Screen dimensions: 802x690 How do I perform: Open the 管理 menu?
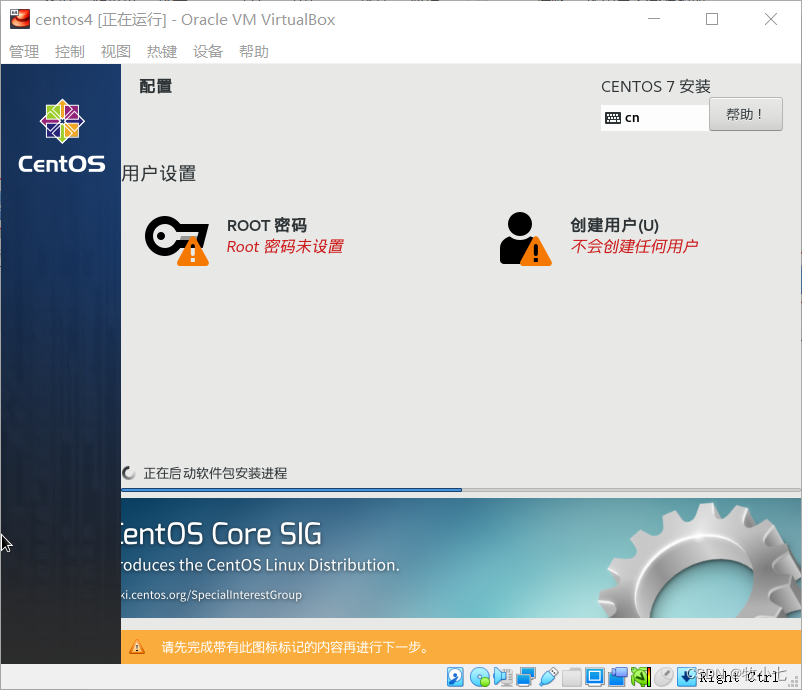point(24,52)
